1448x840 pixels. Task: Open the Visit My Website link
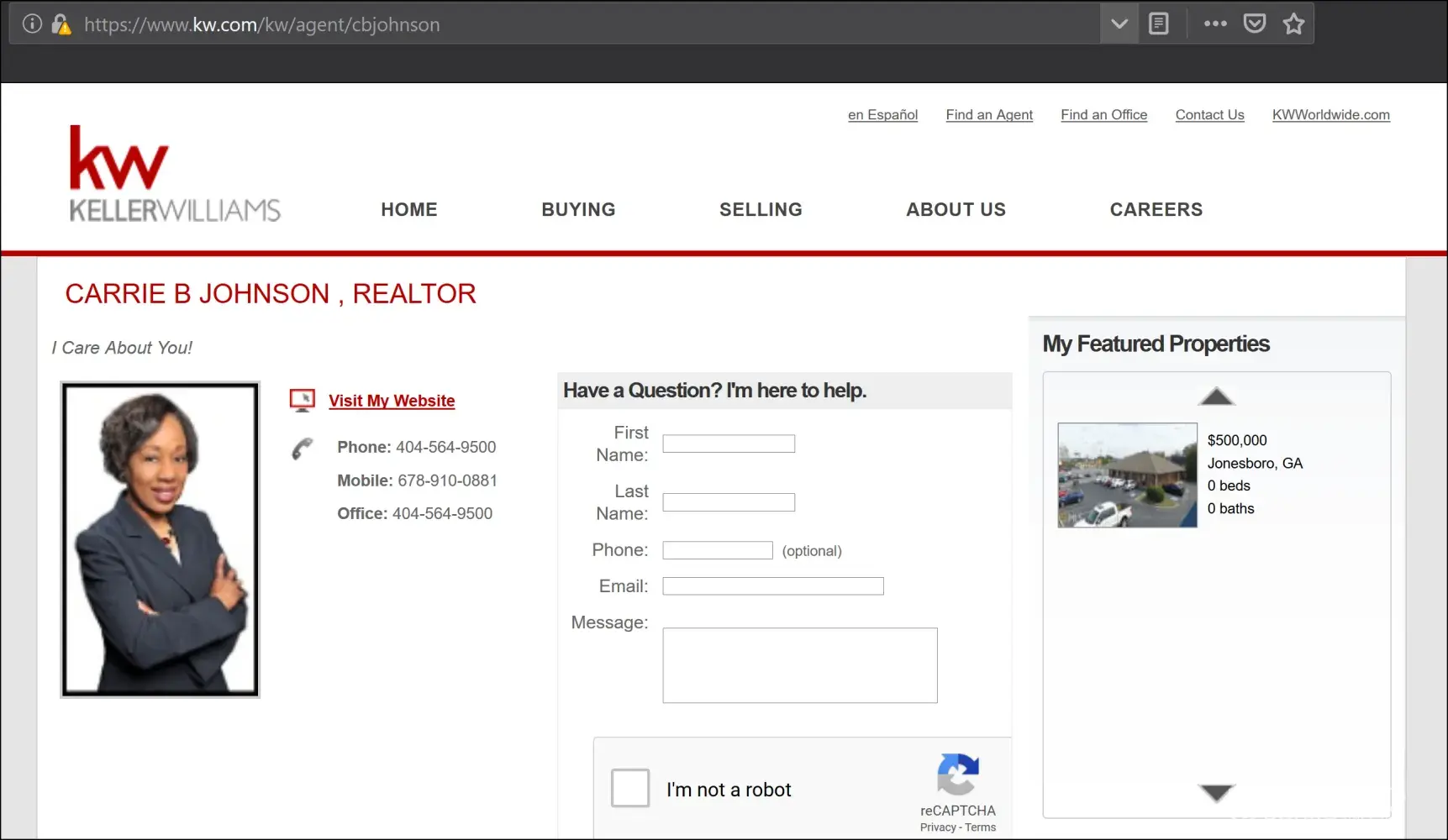point(392,401)
